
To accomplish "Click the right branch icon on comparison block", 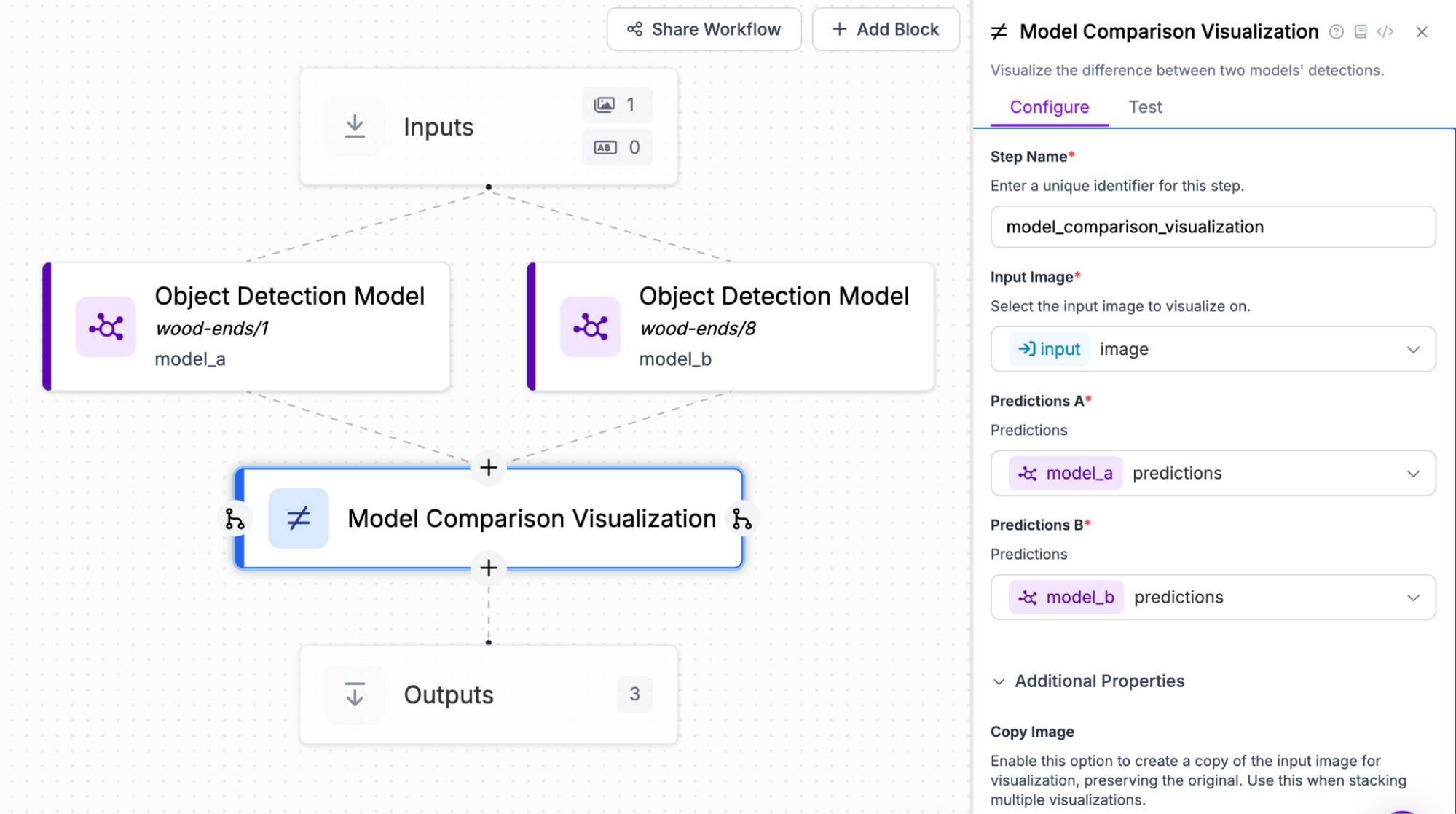I will [741, 519].
